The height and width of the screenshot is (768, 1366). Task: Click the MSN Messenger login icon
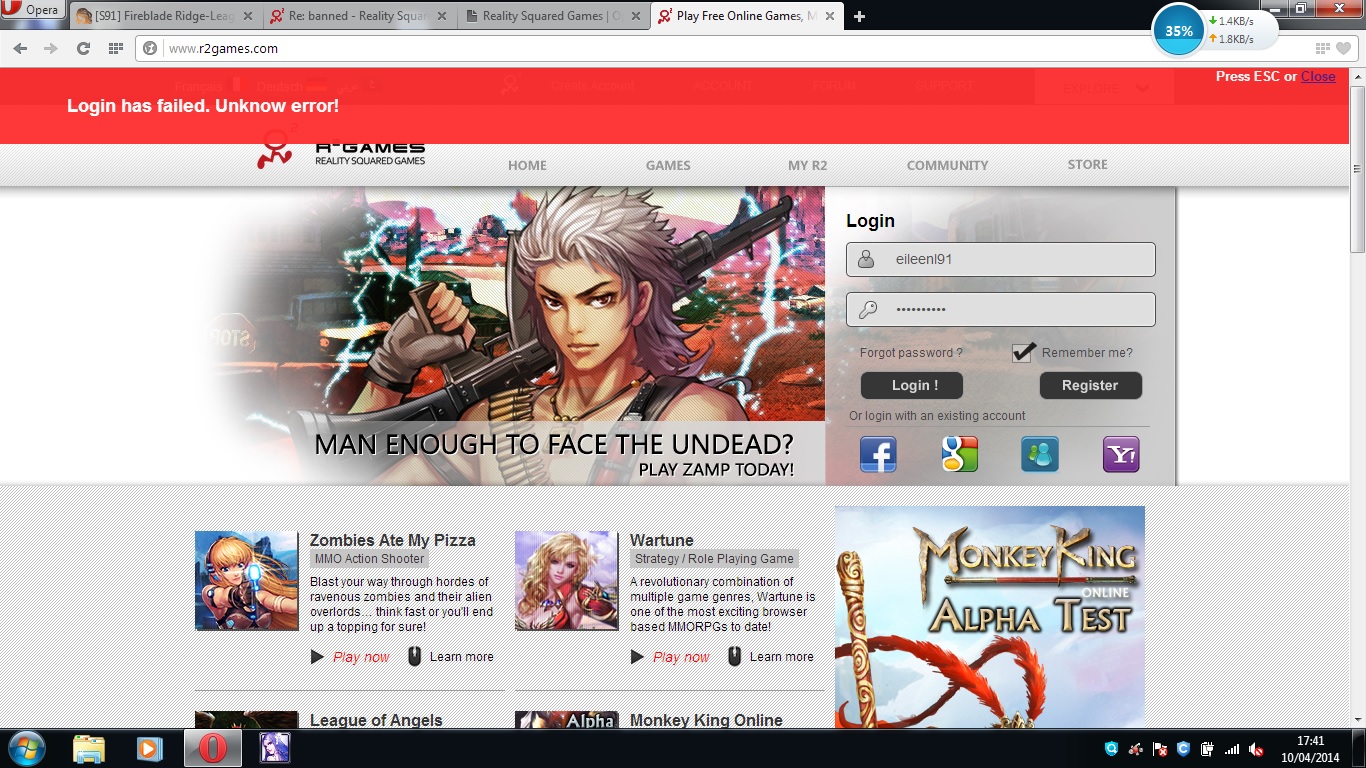[1040, 455]
